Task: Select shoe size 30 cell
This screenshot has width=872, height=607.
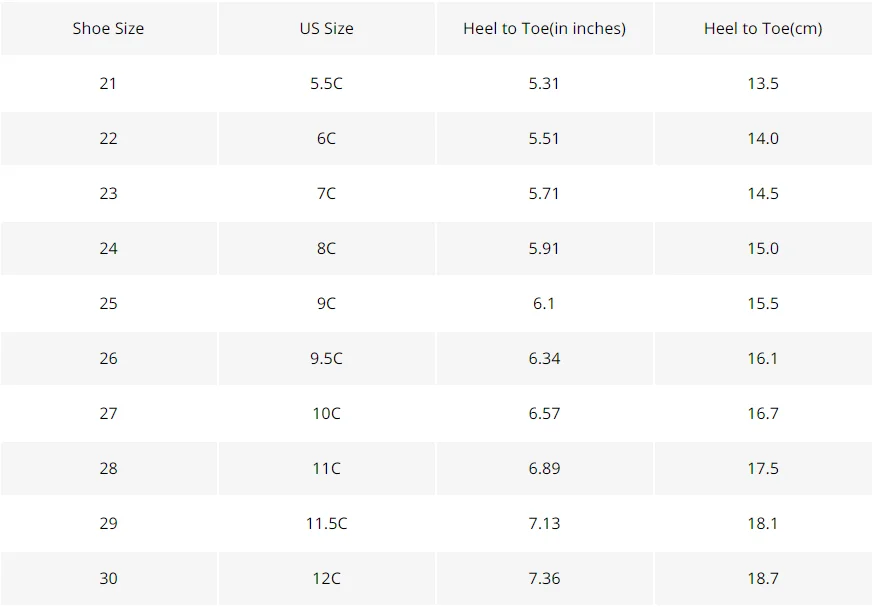Action: [x=108, y=579]
